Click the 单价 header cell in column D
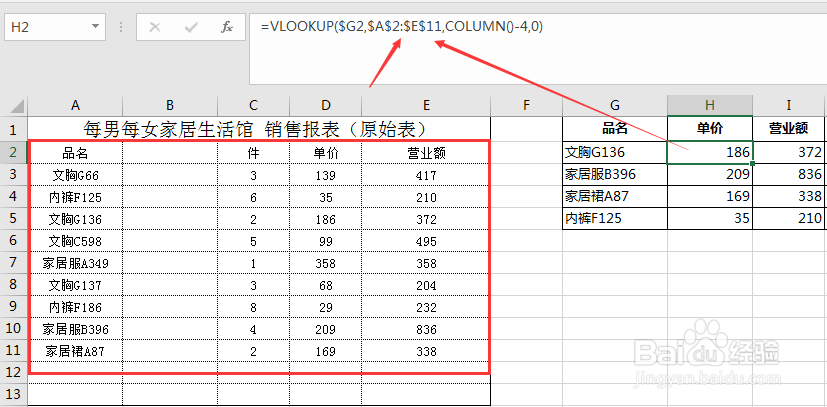827x407 pixels. (x=325, y=153)
